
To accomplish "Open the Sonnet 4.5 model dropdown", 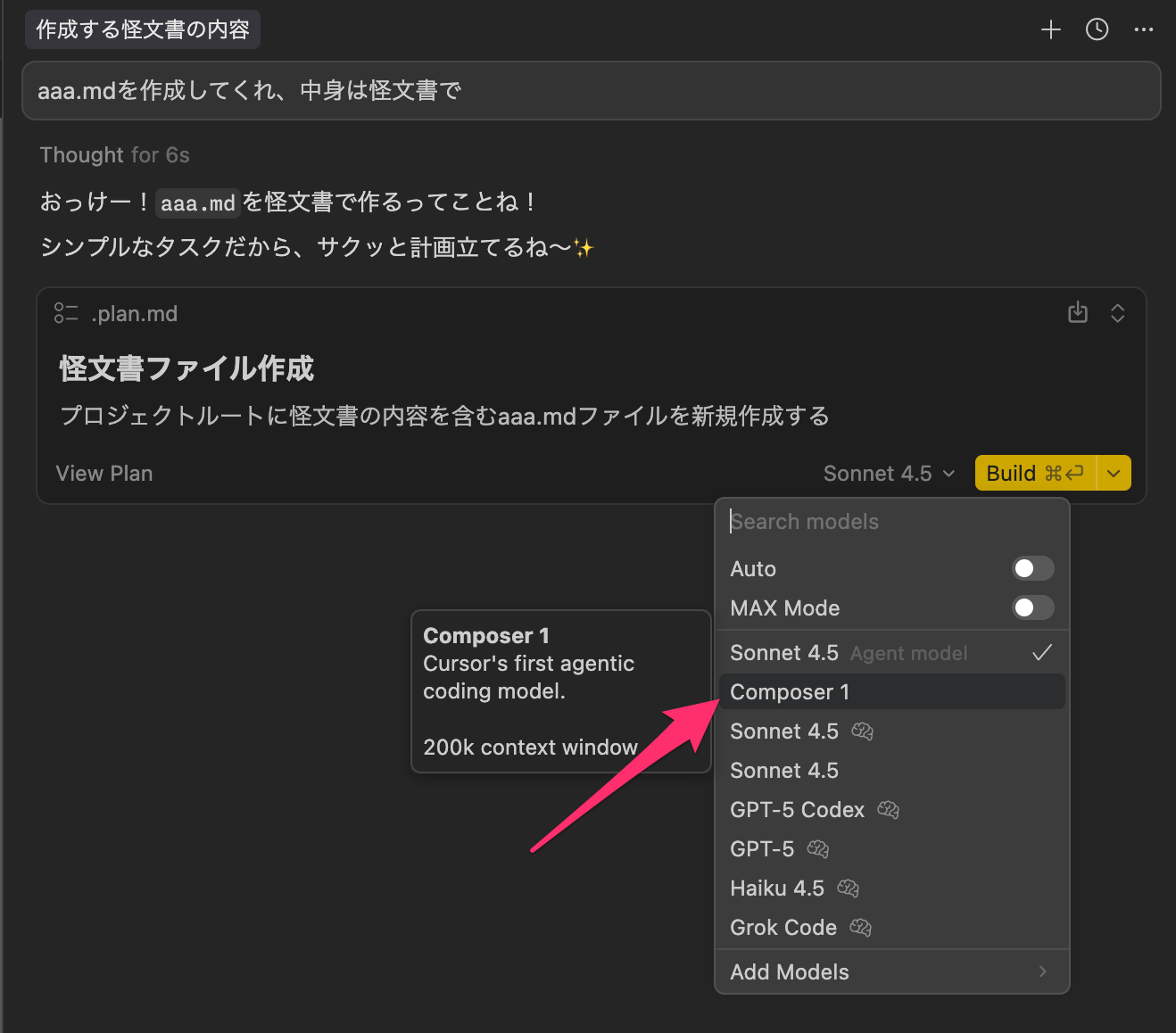I will pos(889,474).
